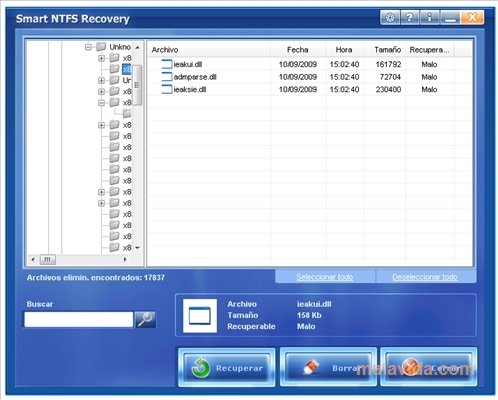Image resolution: width=498 pixels, height=400 pixels.
Task: Click size value 161792 for ieakui.dll
Action: 388,64
